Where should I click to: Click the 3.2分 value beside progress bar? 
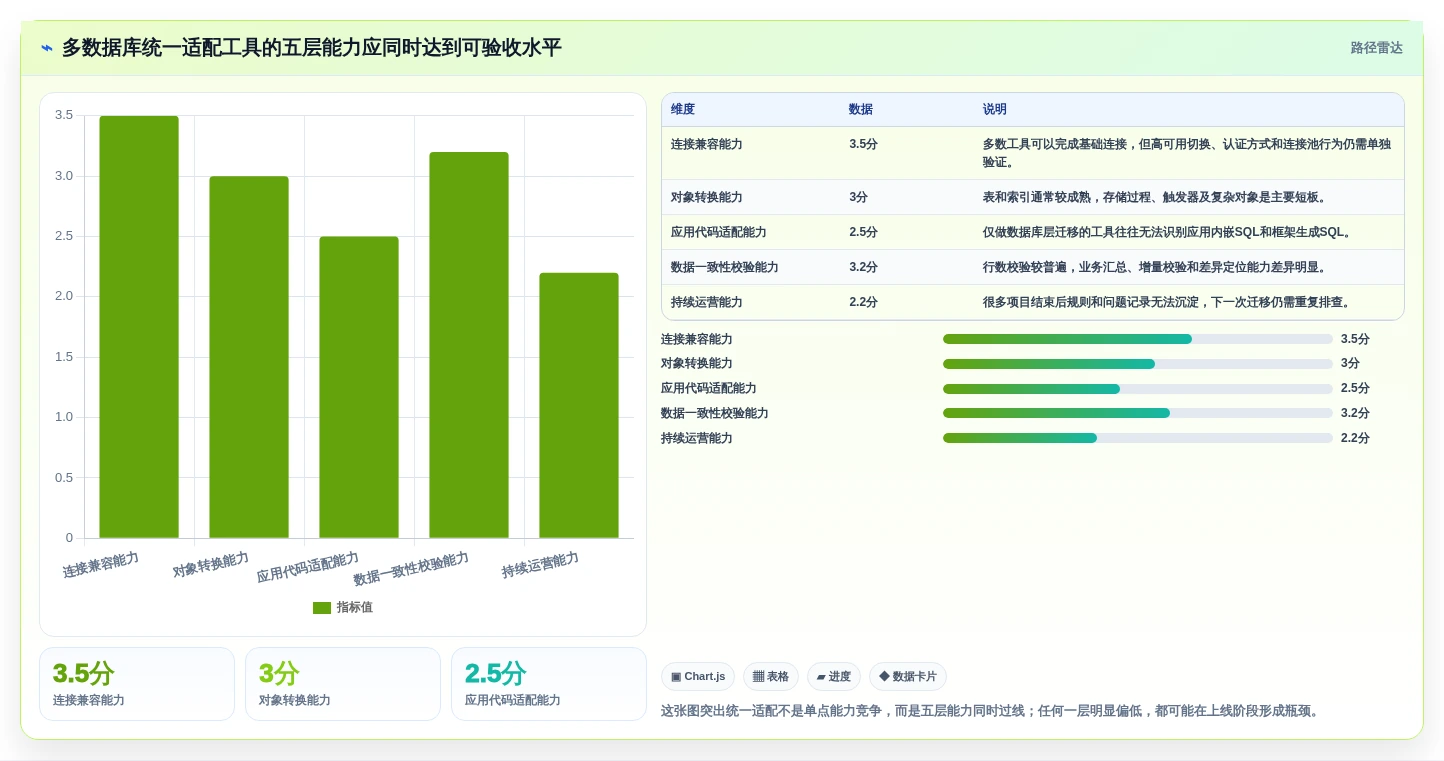tap(1355, 413)
